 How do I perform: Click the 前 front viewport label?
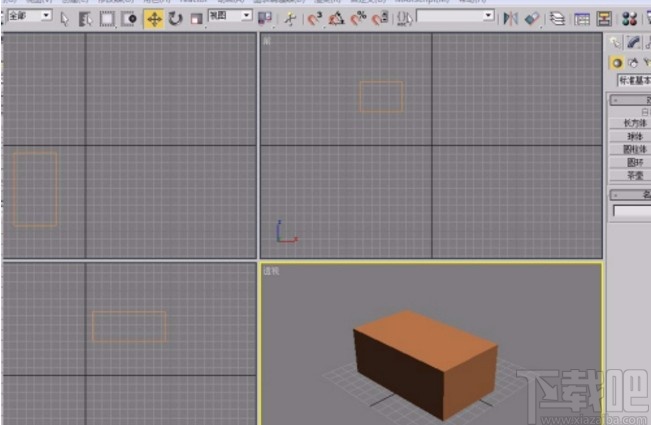point(267,41)
